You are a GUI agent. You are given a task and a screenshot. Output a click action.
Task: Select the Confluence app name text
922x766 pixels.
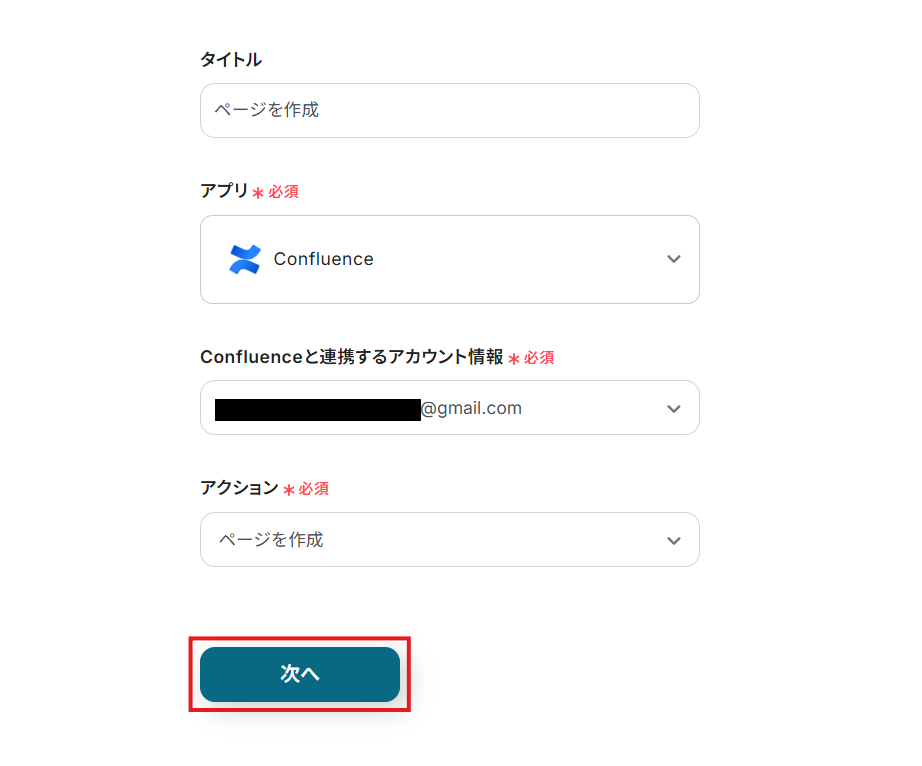point(323,259)
